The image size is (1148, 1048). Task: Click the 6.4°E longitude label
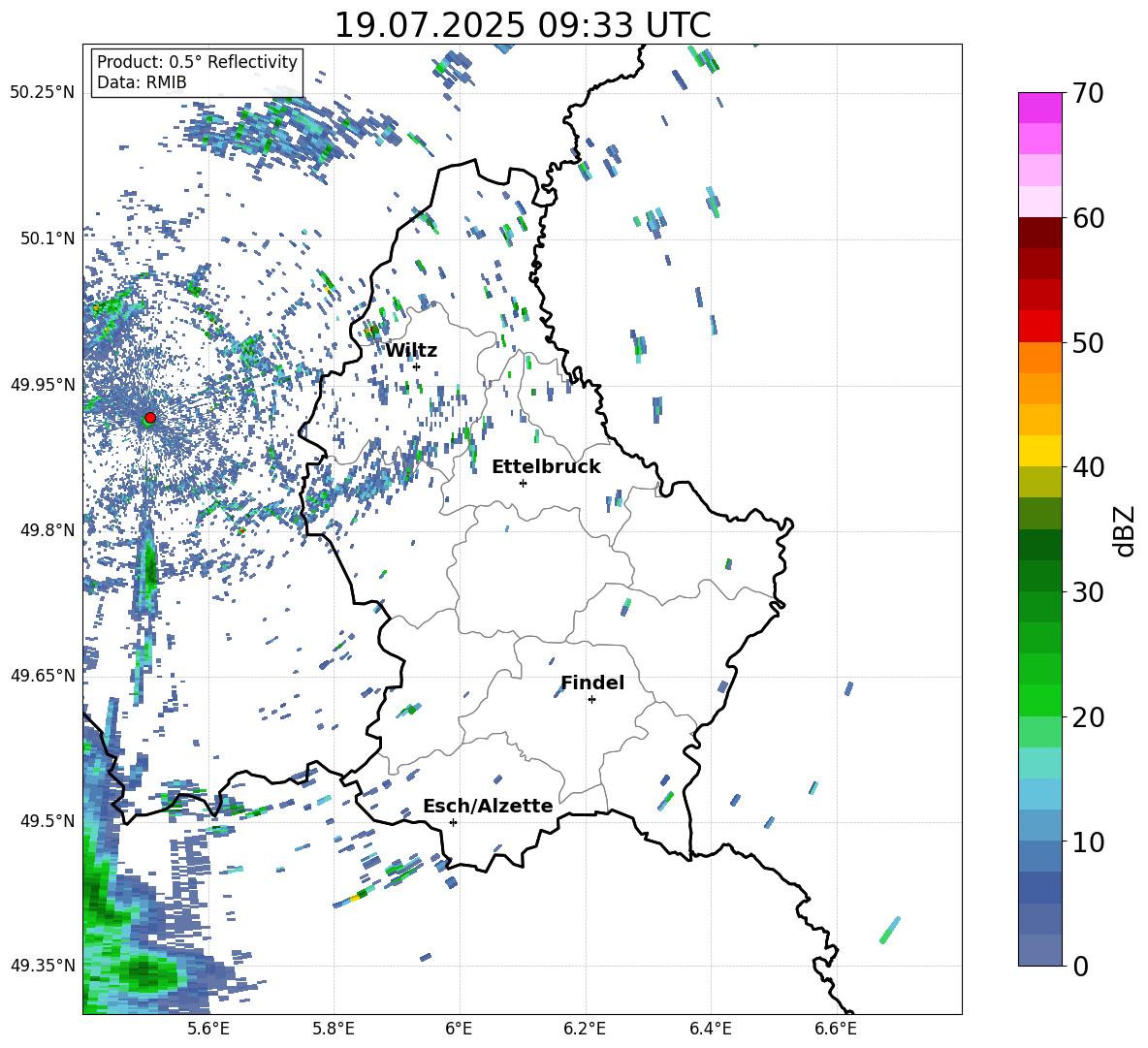[710, 1029]
